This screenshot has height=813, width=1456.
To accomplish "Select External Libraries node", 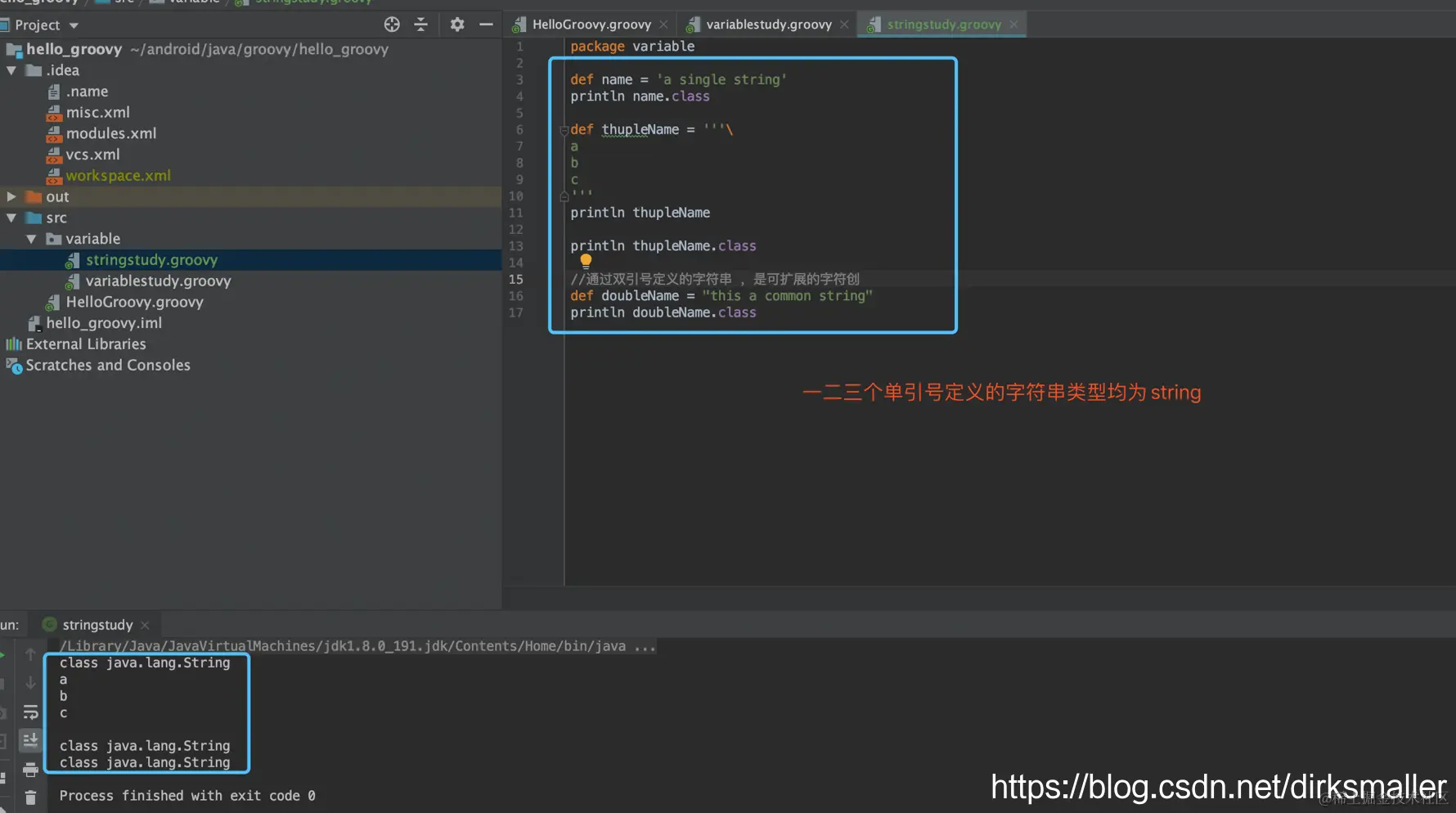I will (x=86, y=344).
